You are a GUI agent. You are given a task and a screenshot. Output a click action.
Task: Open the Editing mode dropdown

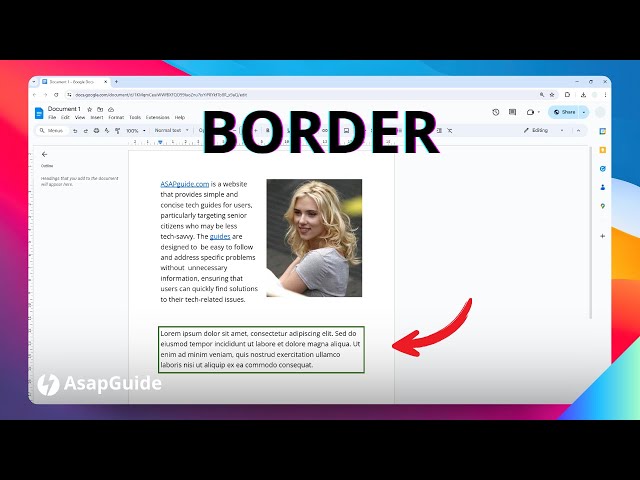tap(544, 130)
